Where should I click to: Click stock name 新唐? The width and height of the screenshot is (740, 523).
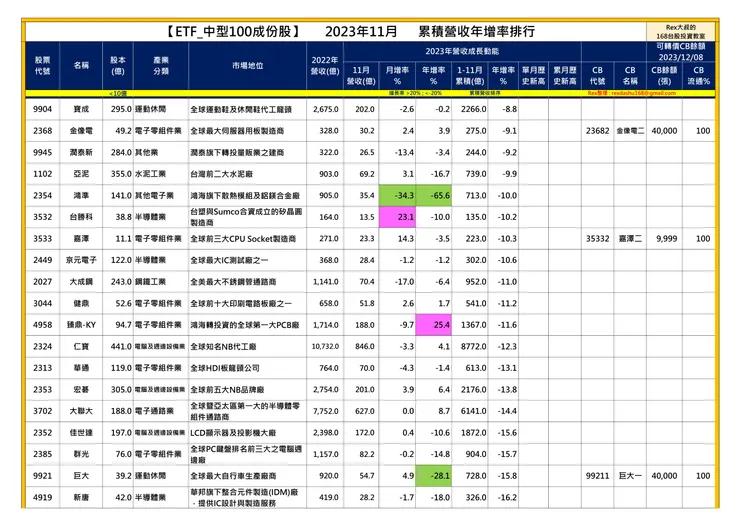coord(81,498)
